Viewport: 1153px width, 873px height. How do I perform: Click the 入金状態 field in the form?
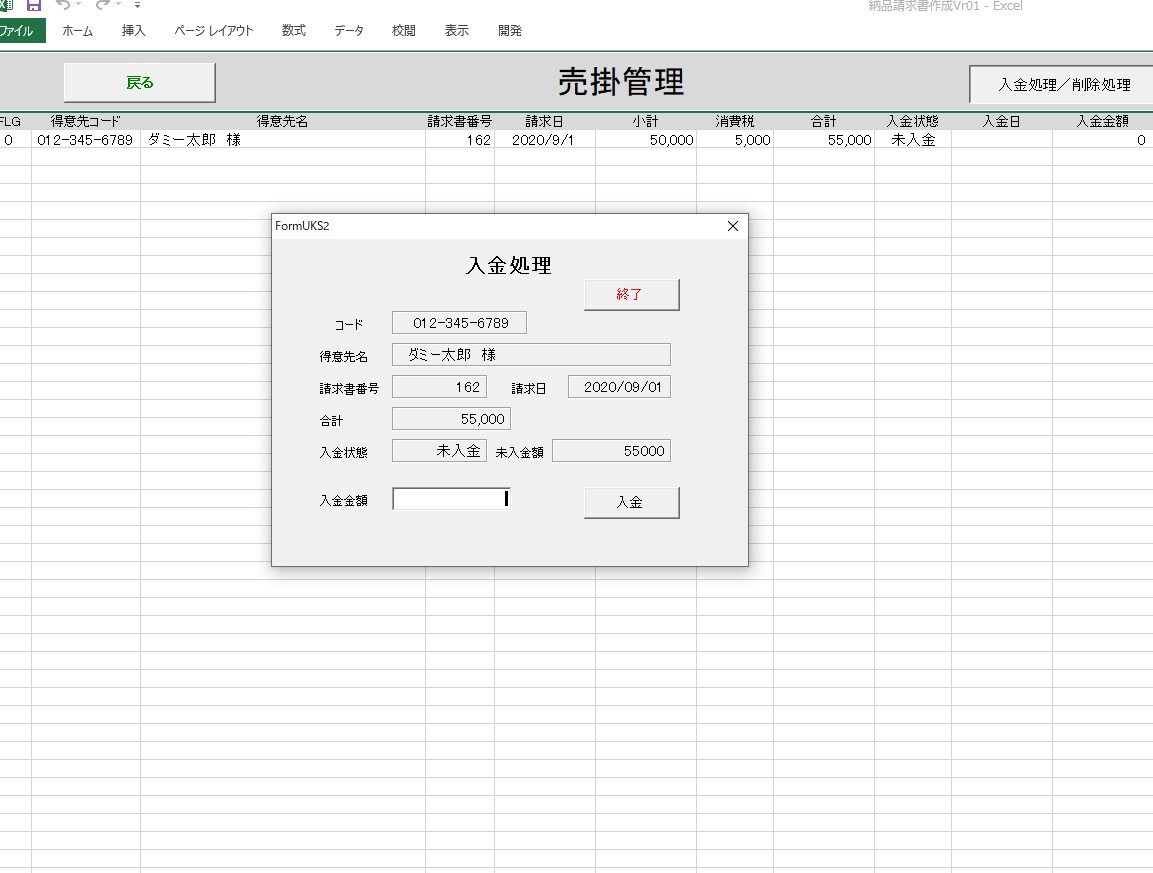(x=439, y=451)
